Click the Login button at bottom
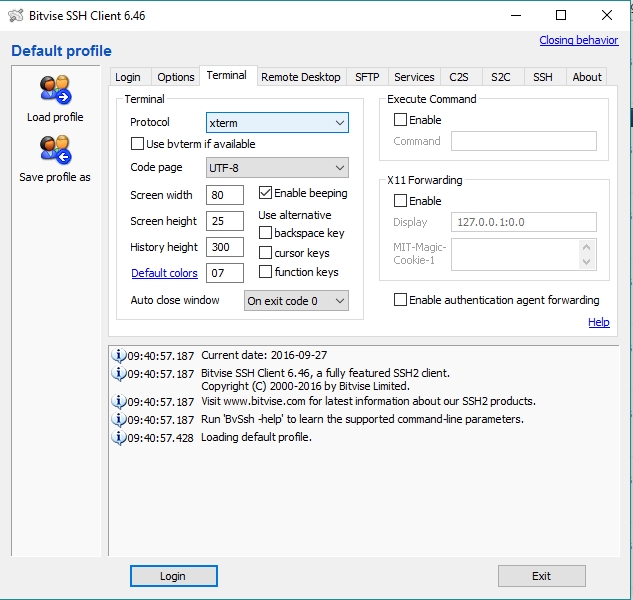Screen dimensions: 633x600 [174, 576]
